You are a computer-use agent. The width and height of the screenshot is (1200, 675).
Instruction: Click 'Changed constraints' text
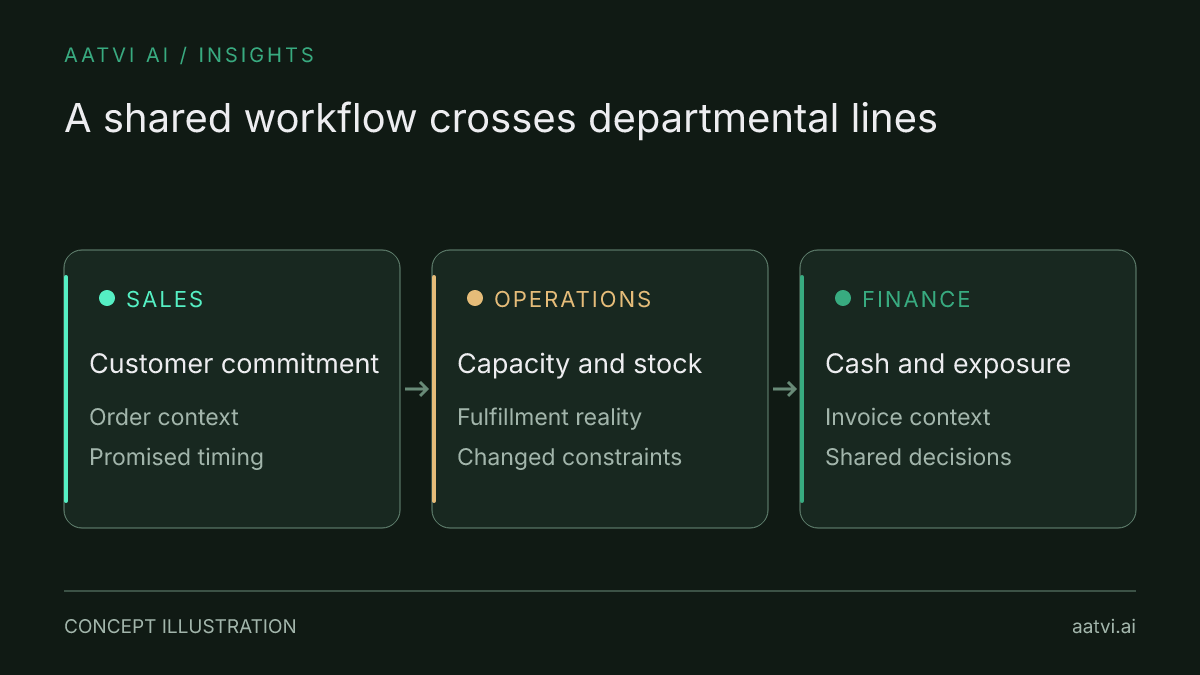[x=570, y=458]
